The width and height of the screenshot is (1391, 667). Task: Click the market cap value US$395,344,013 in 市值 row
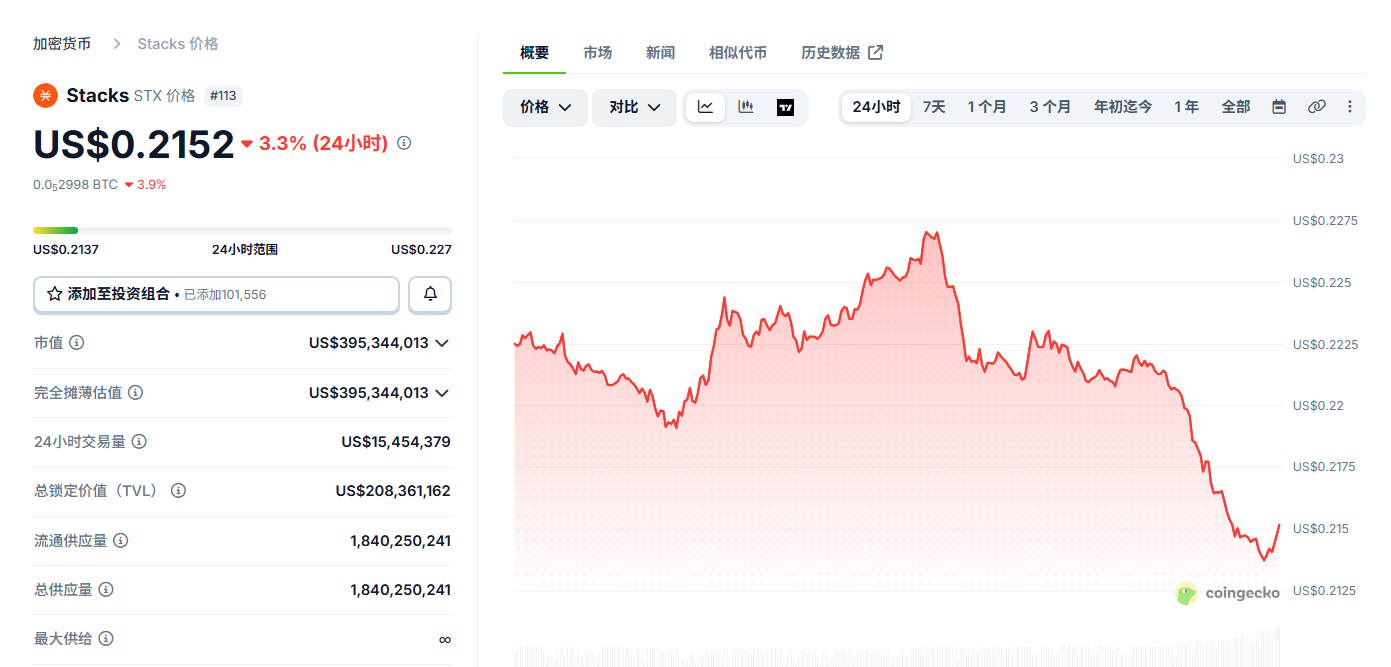click(368, 343)
